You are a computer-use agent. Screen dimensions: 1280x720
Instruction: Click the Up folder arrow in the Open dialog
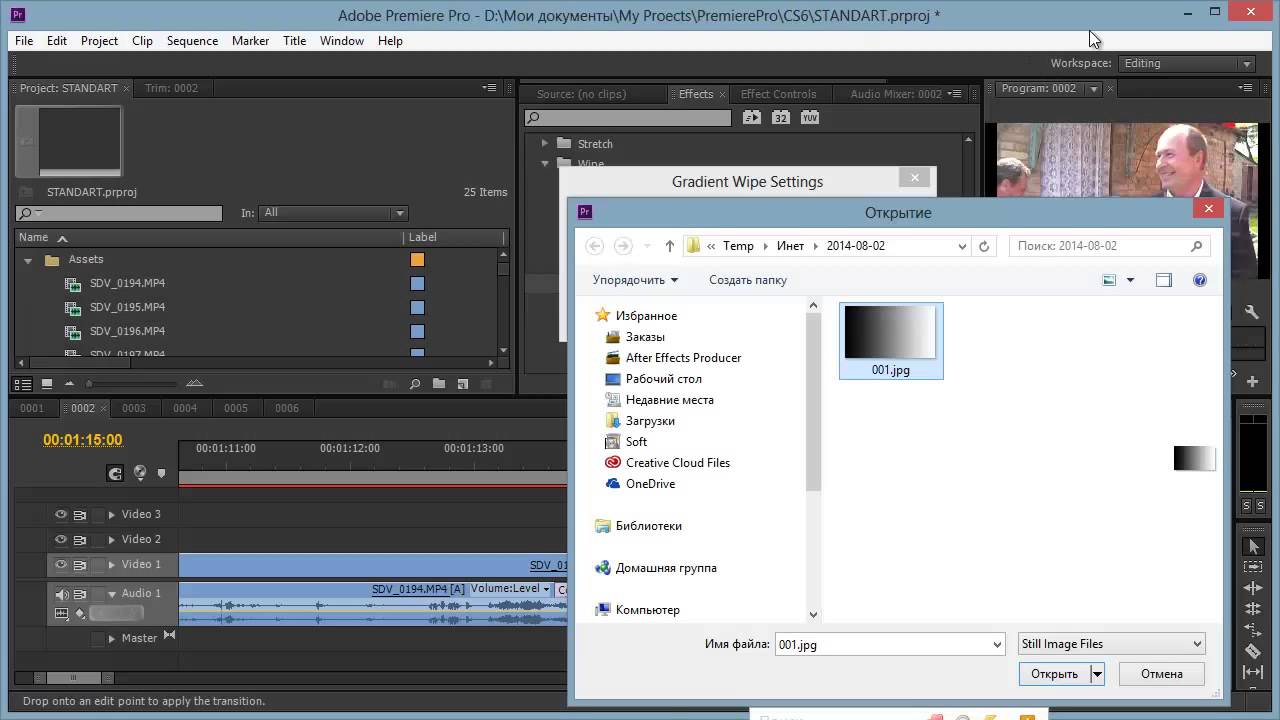point(670,246)
